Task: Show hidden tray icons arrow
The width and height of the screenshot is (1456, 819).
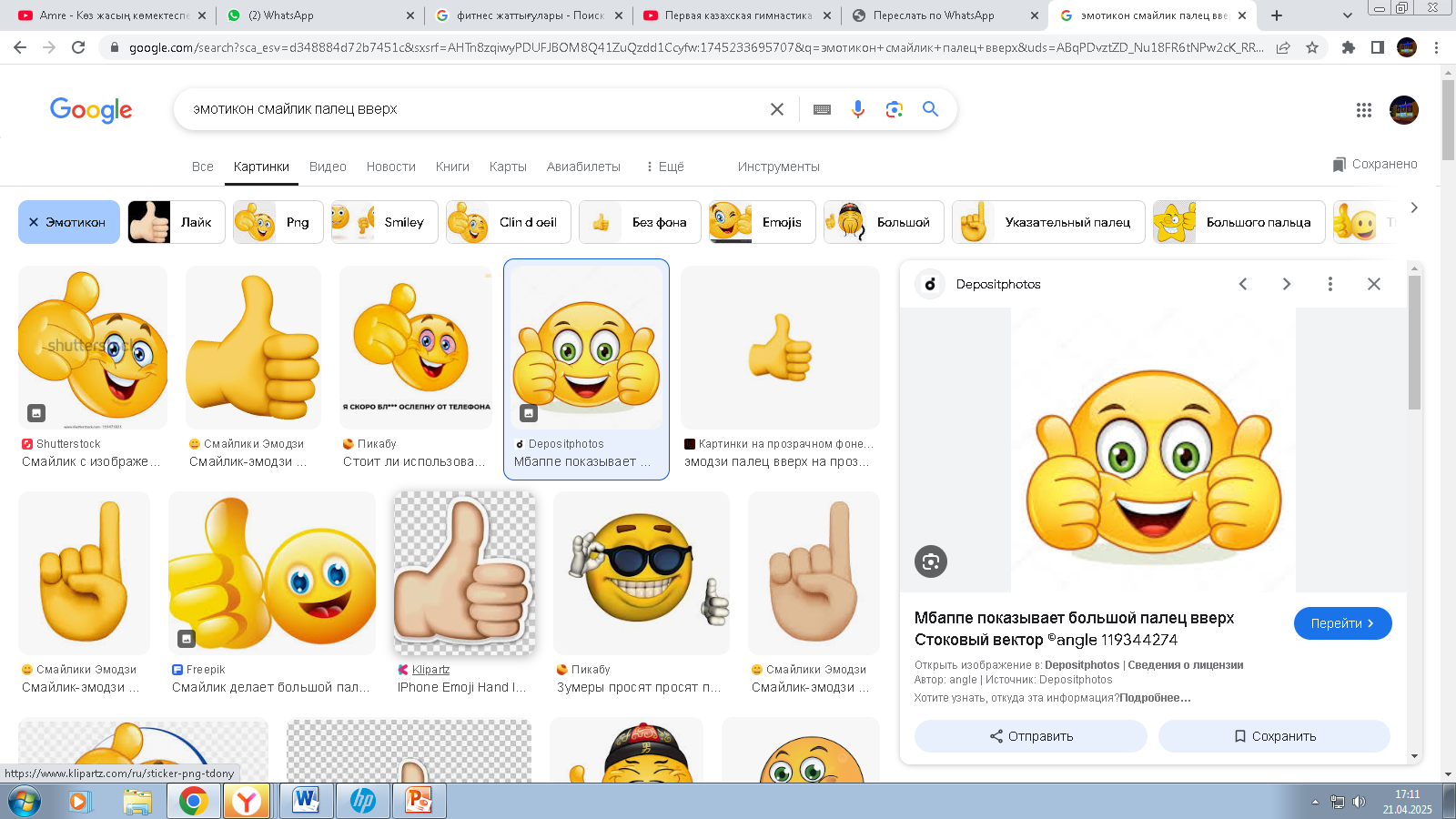Action: point(1315,802)
